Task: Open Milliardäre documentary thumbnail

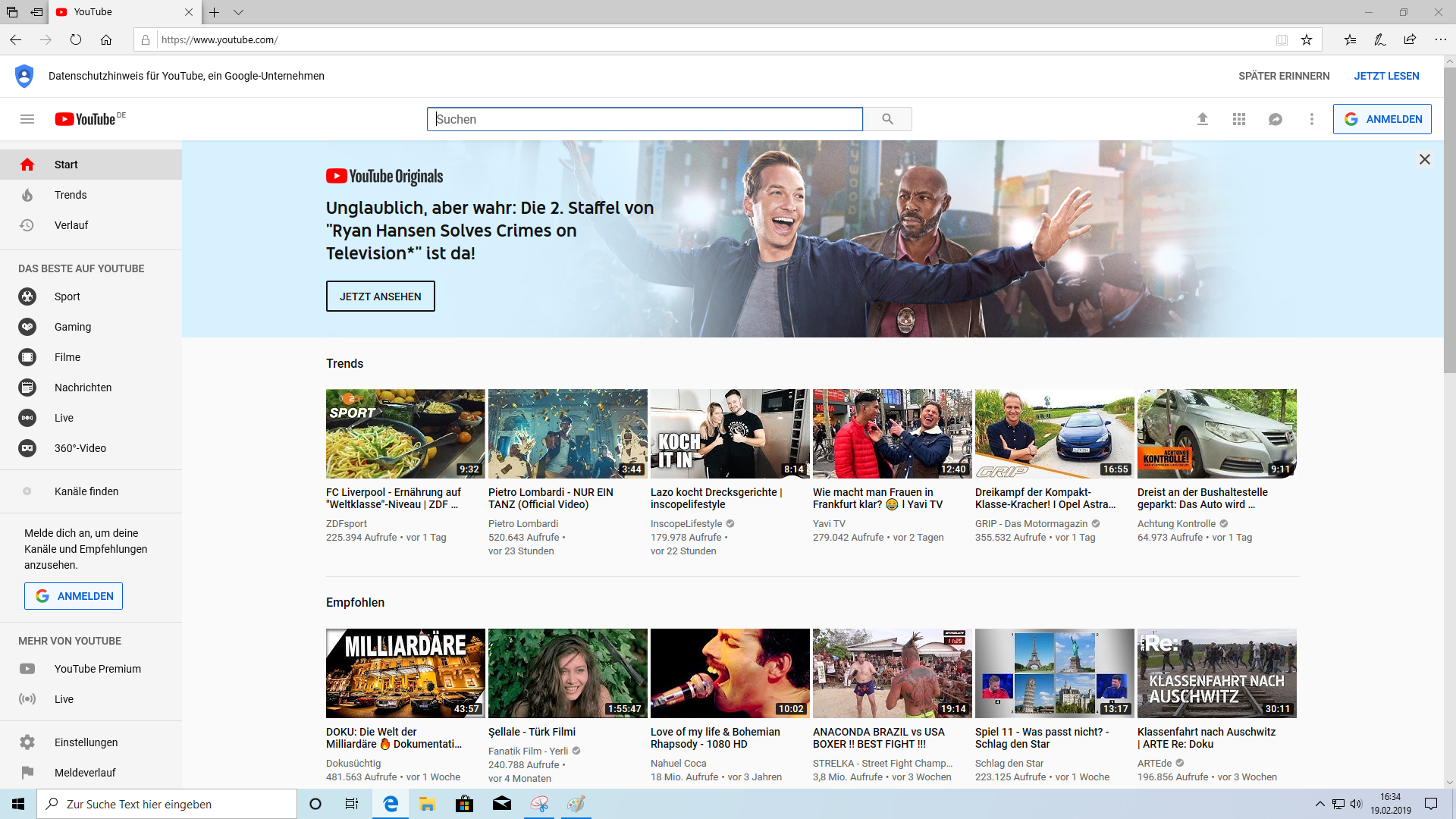Action: [x=406, y=673]
